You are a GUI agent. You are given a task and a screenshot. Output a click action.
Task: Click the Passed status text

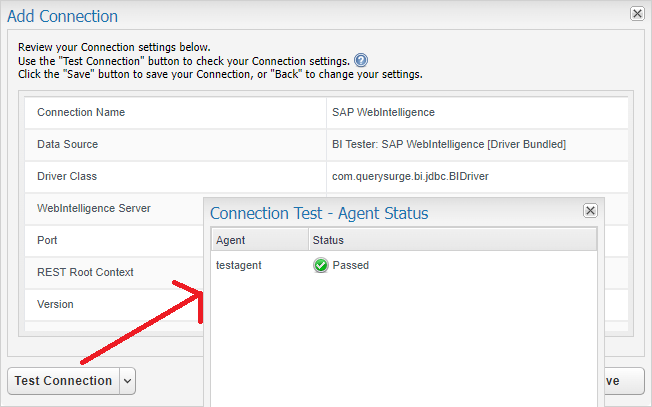click(351, 265)
